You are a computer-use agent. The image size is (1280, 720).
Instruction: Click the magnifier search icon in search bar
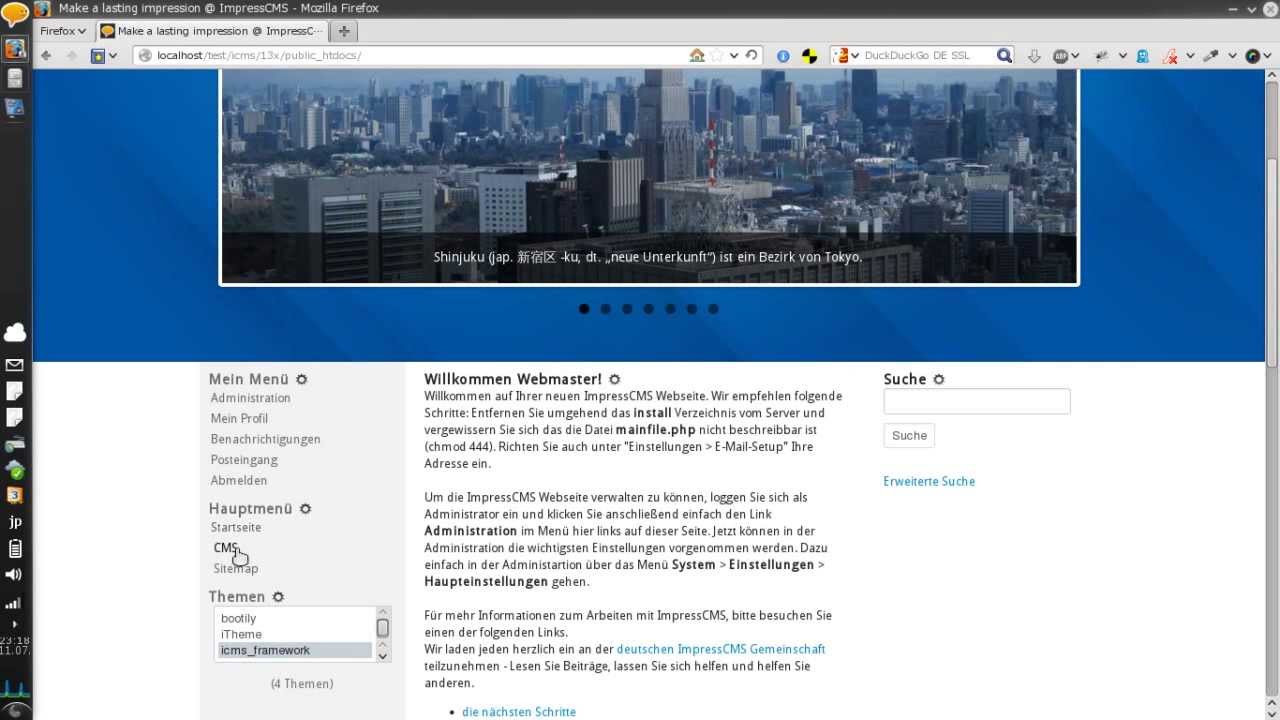tap(1004, 56)
